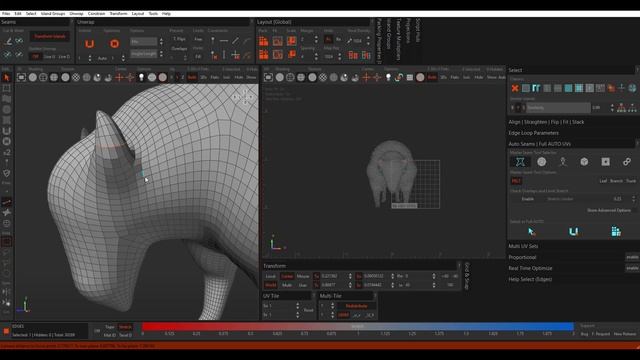The height and width of the screenshot is (360, 640).
Task: Click the Branch button in Mosaic options
Action: (616, 181)
